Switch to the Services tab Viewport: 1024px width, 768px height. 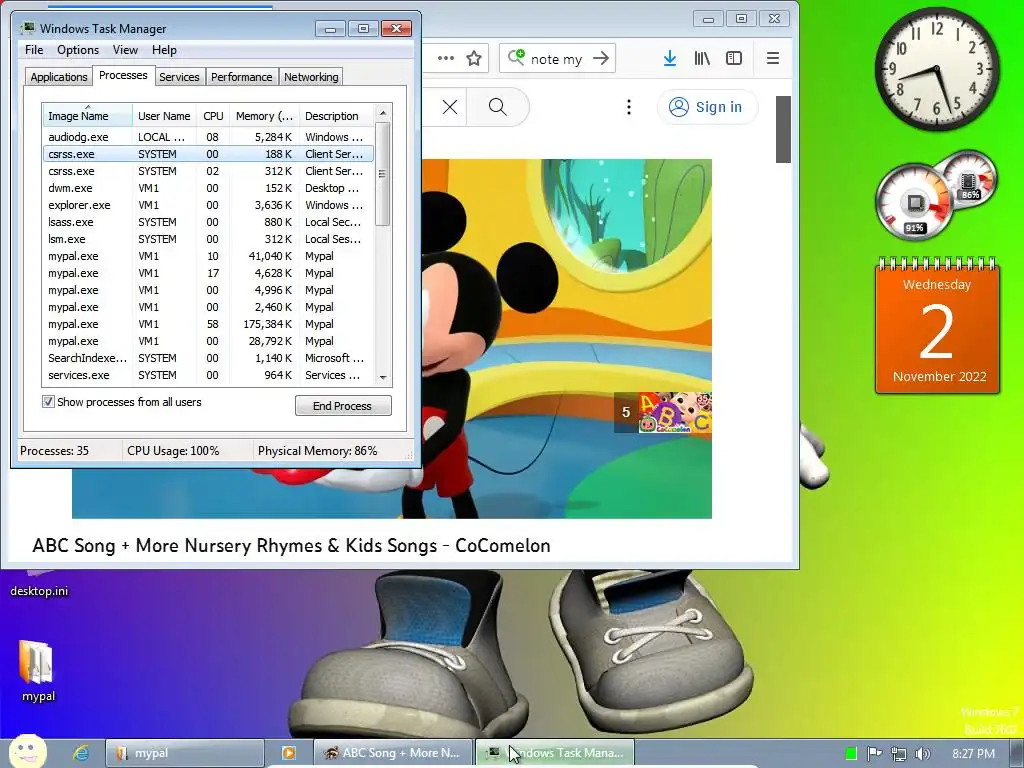[x=179, y=77]
